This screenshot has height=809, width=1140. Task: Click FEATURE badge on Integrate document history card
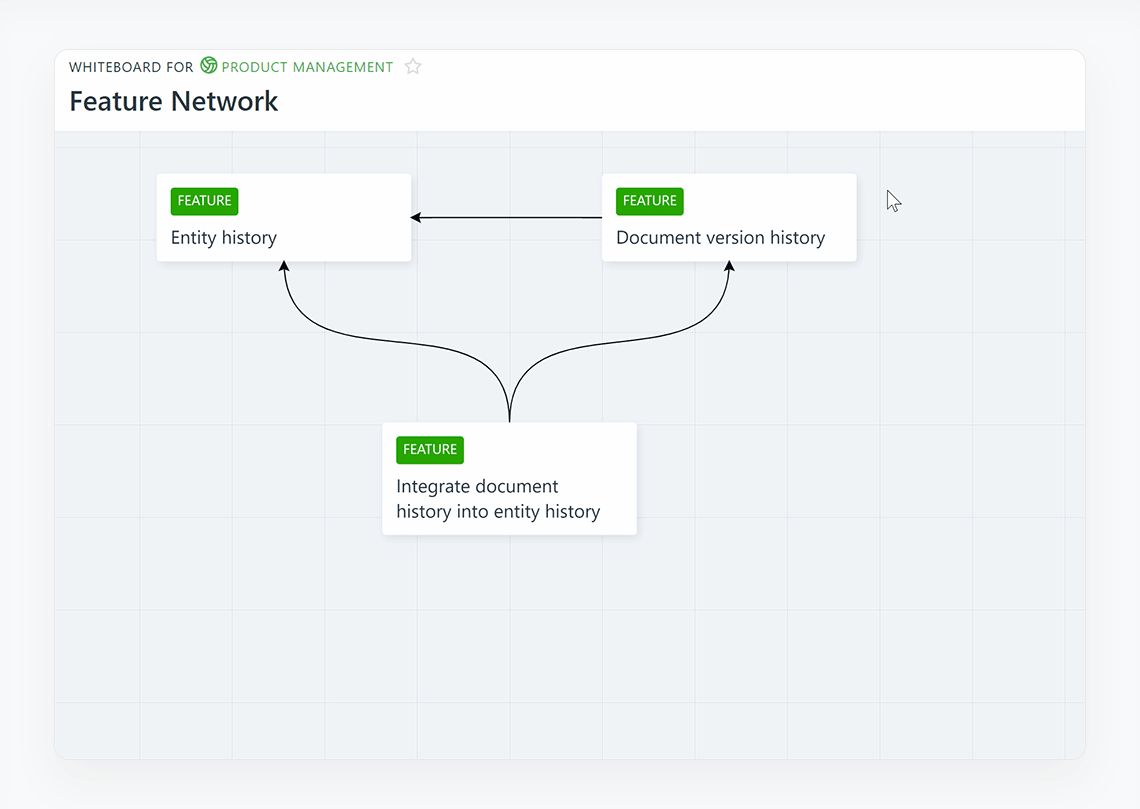[x=430, y=450]
